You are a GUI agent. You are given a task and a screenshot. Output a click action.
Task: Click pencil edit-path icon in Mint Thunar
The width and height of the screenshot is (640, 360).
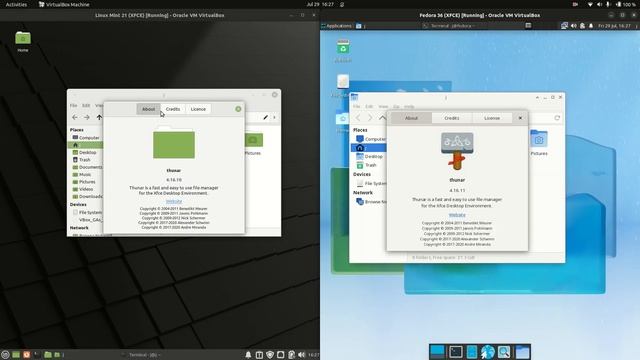pyautogui.click(x=266, y=118)
